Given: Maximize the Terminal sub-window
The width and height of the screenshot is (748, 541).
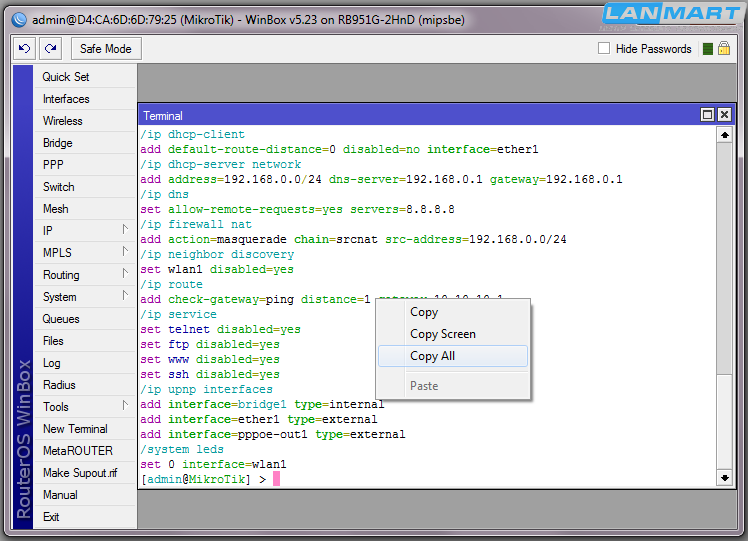Looking at the screenshot, I should 707,114.
